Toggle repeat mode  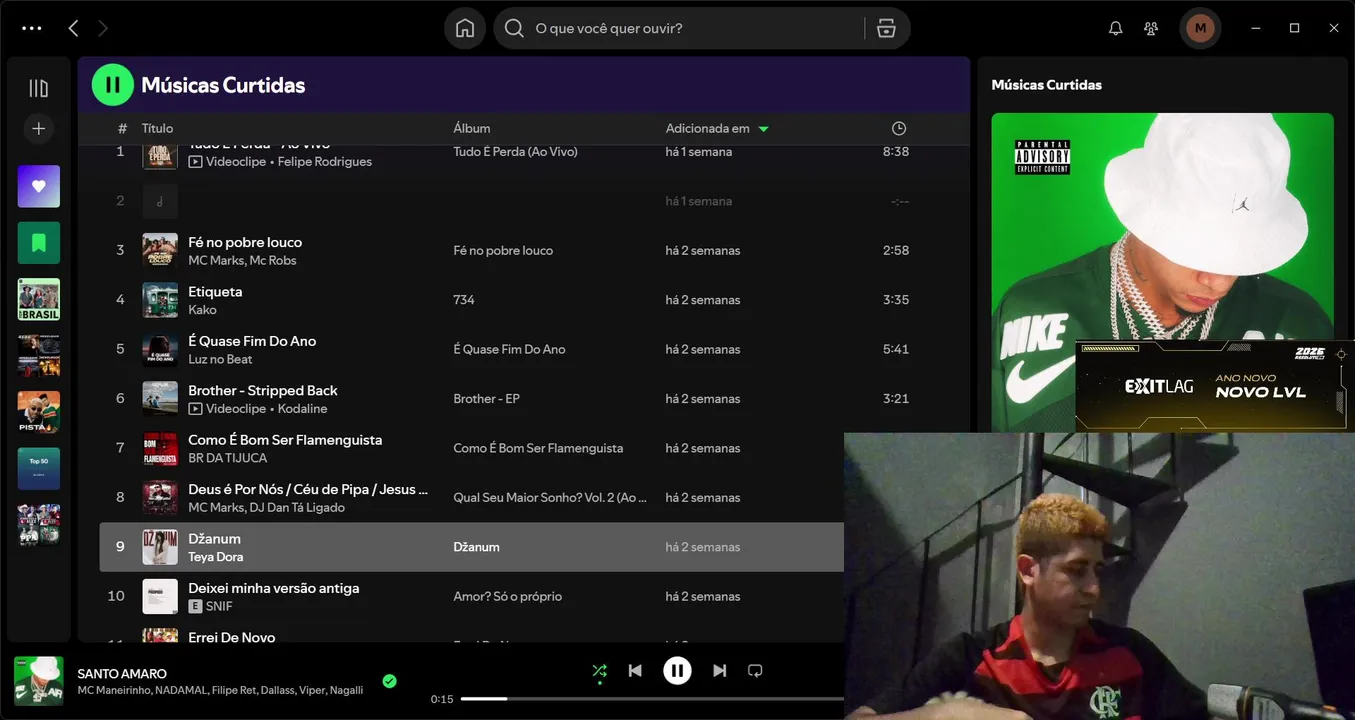pos(755,671)
